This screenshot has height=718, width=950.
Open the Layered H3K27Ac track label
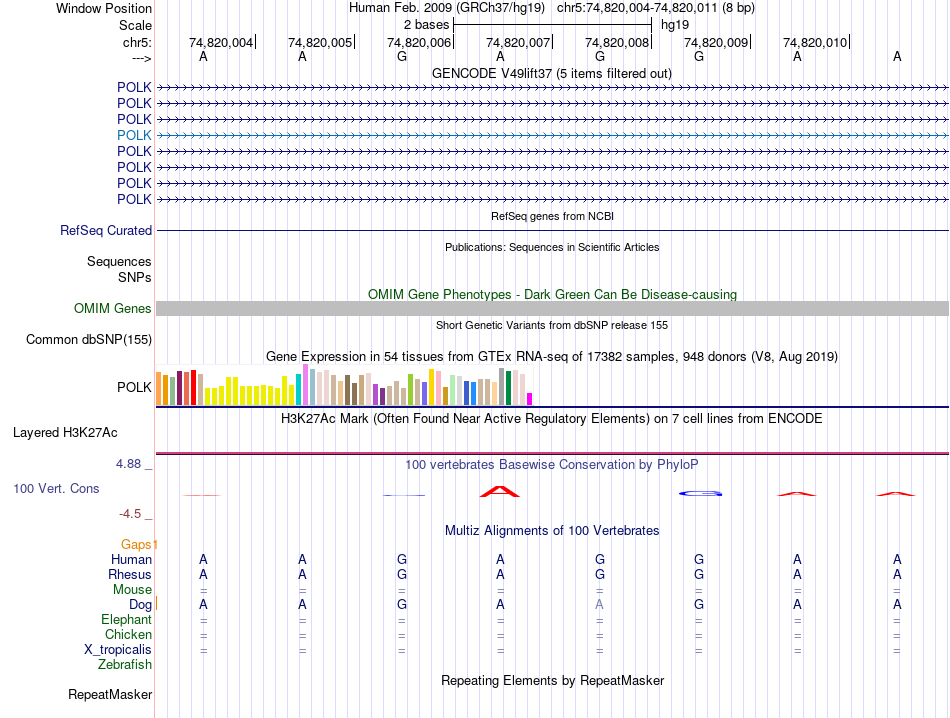click(65, 433)
